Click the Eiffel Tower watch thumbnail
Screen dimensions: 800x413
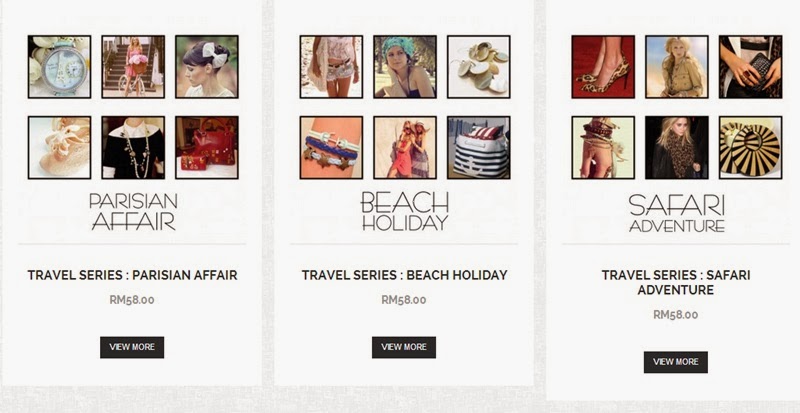click(60, 67)
